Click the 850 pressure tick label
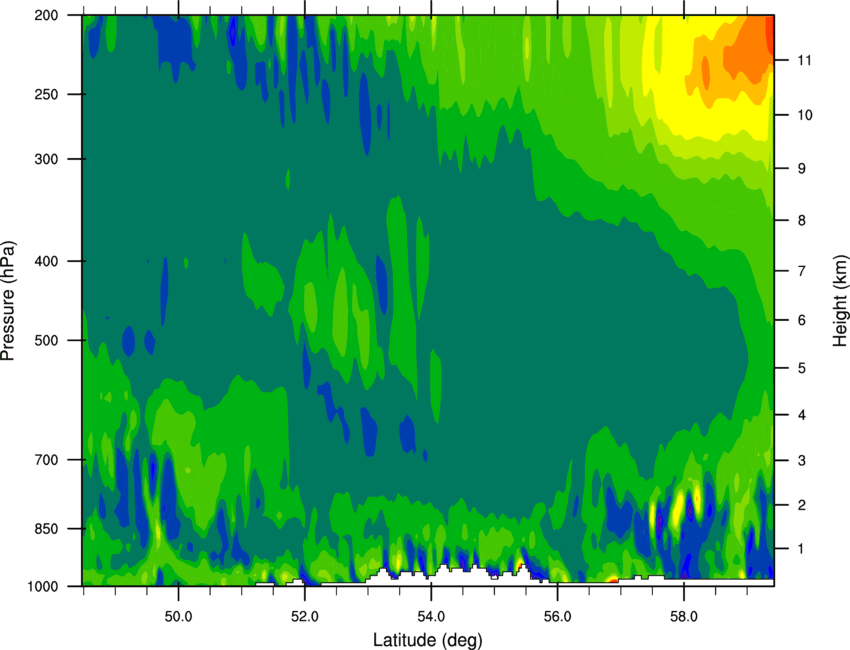The height and width of the screenshot is (650, 850). coord(47,529)
